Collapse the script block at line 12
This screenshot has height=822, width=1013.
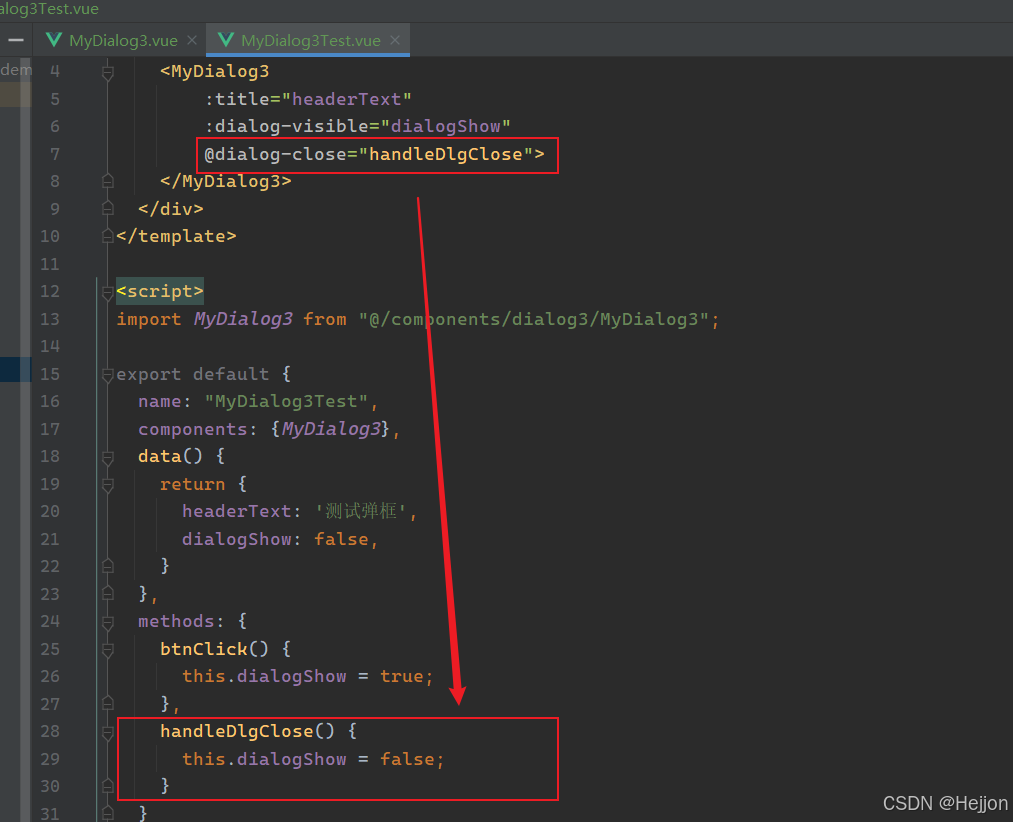tap(108, 292)
